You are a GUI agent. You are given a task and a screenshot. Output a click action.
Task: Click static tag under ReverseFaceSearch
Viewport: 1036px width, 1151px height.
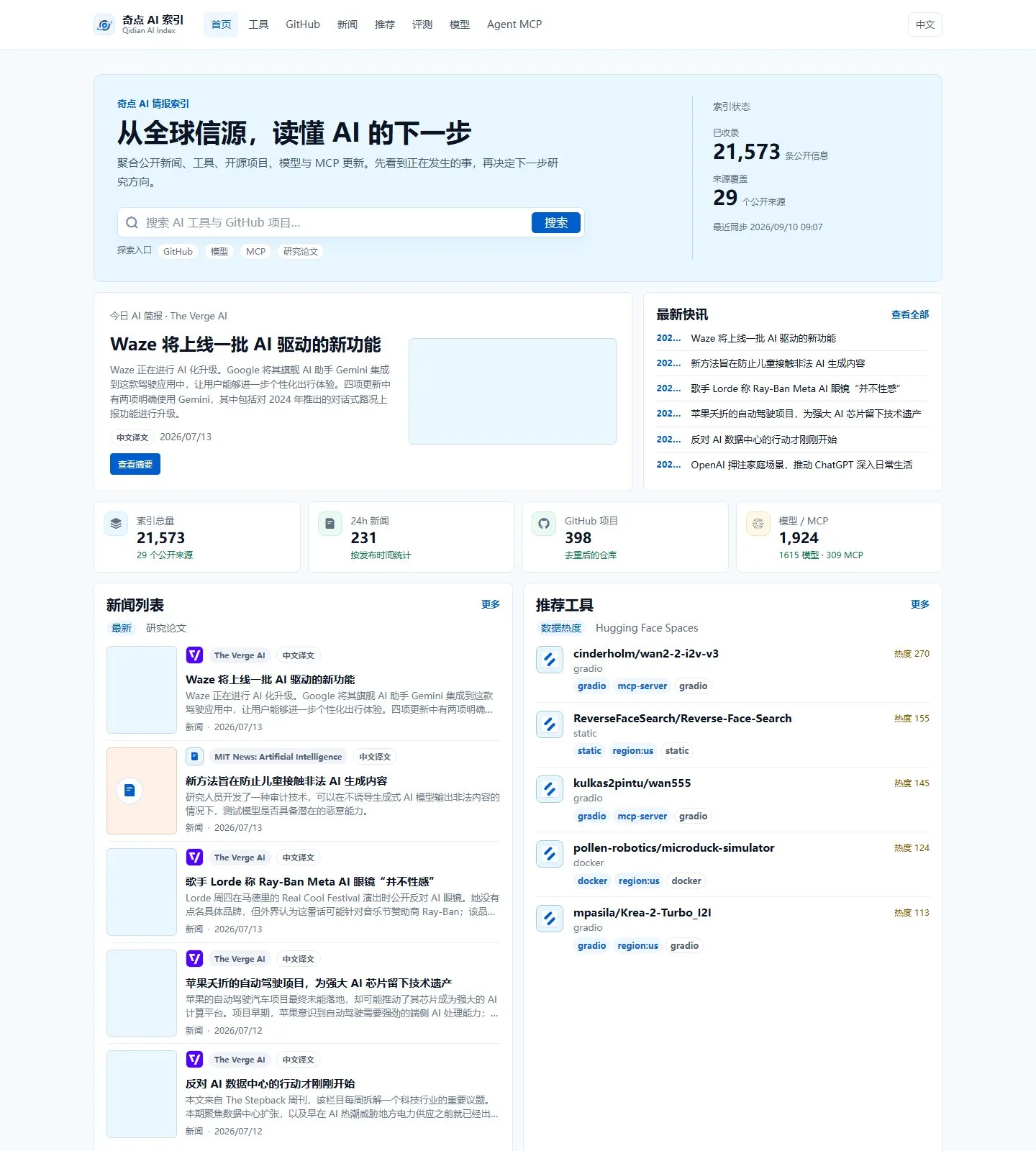tap(589, 751)
